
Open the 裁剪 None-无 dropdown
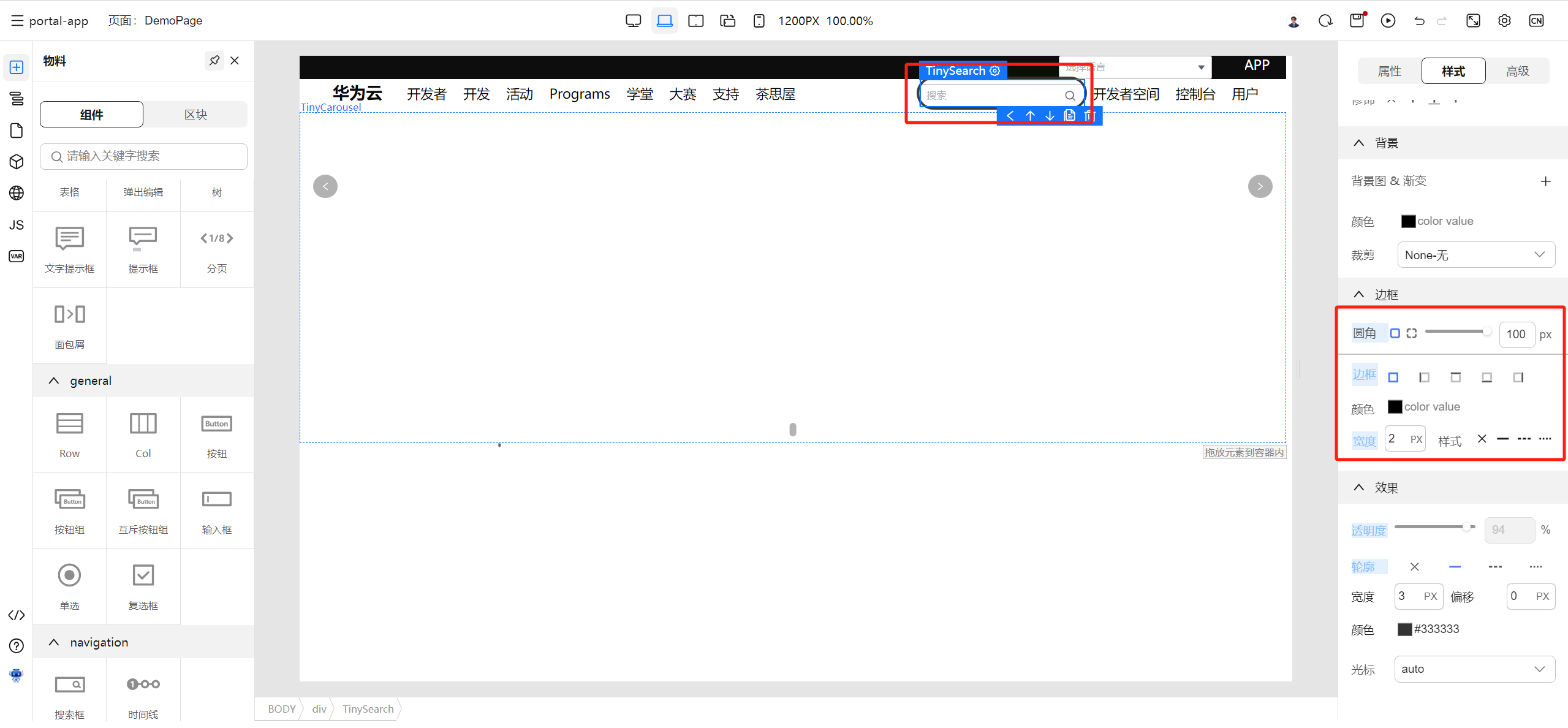point(1475,255)
